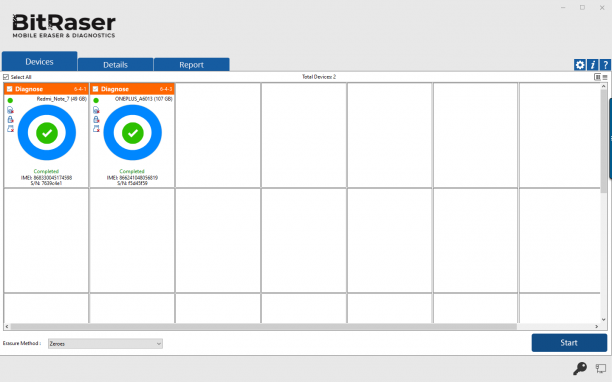This screenshot has height=382, width=612.
Task: Switch to grid view icon
Action: click(x=598, y=77)
